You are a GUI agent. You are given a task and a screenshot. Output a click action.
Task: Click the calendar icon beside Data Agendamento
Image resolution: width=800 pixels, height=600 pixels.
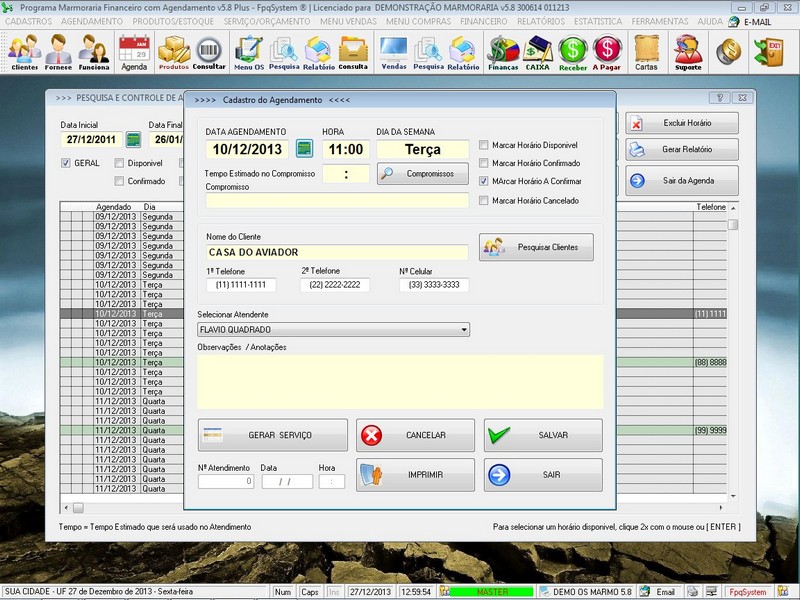click(x=304, y=149)
